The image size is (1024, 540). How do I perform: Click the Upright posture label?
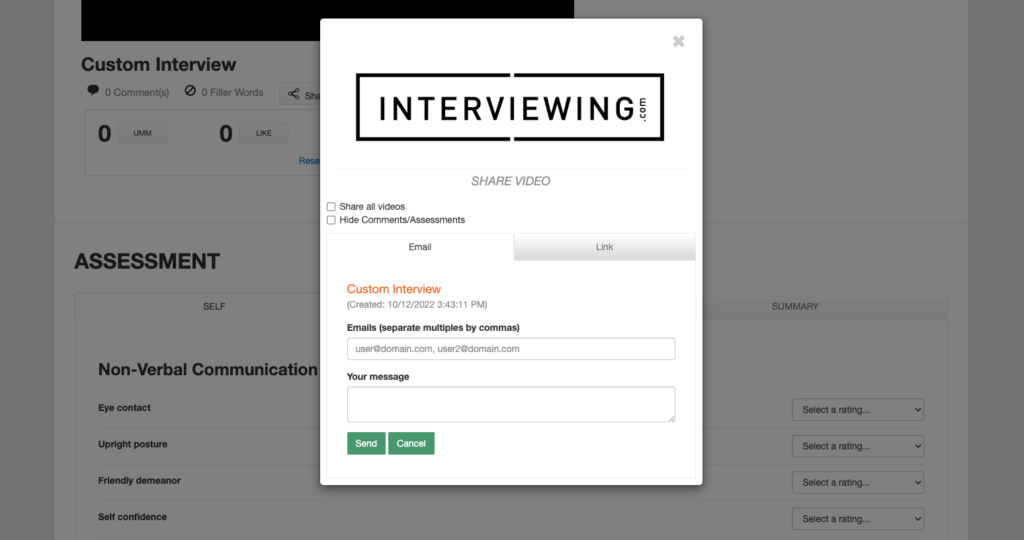[x=133, y=444]
